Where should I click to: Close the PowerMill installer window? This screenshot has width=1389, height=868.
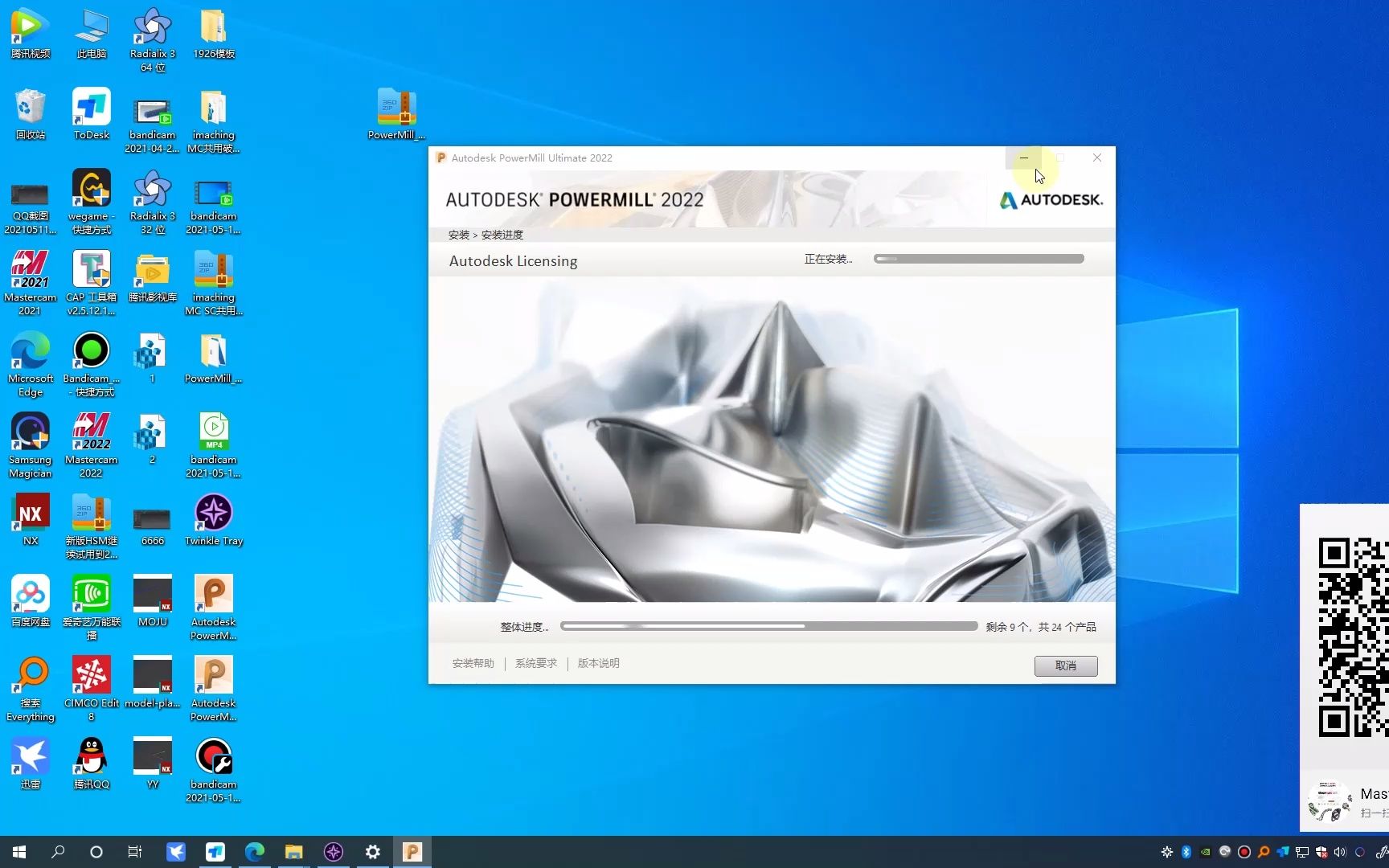[1097, 158]
